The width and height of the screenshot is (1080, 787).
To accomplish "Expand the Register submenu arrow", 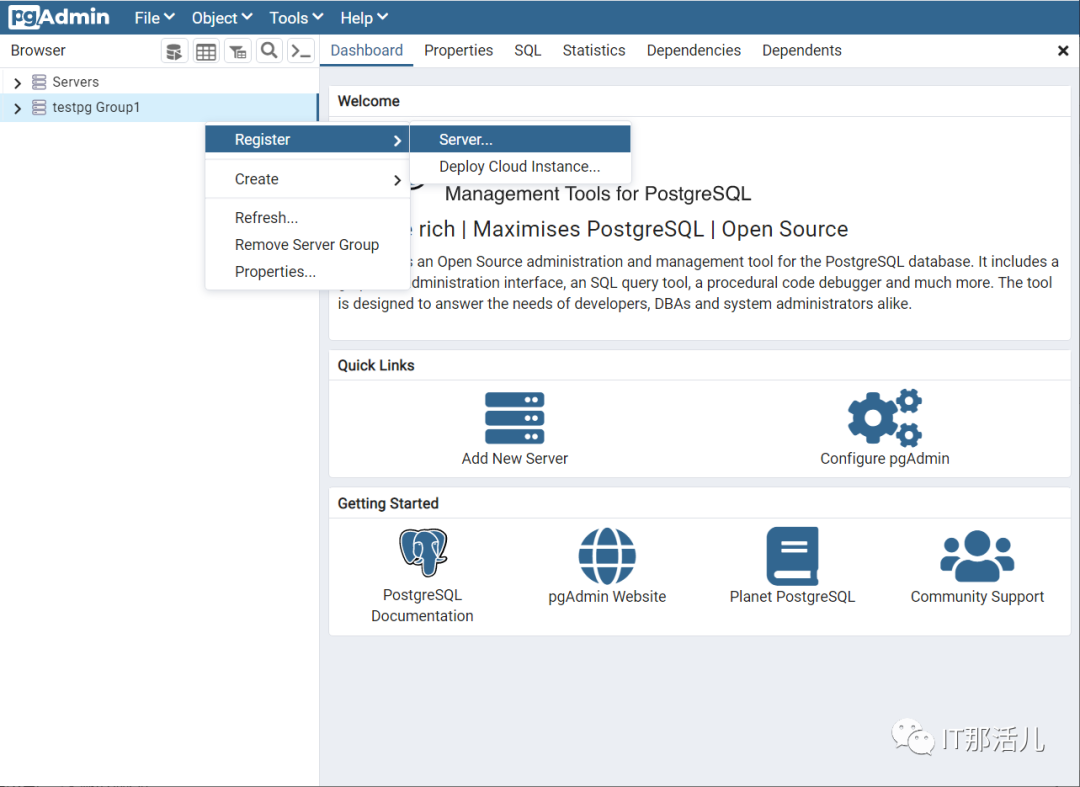I will pyautogui.click(x=397, y=140).
